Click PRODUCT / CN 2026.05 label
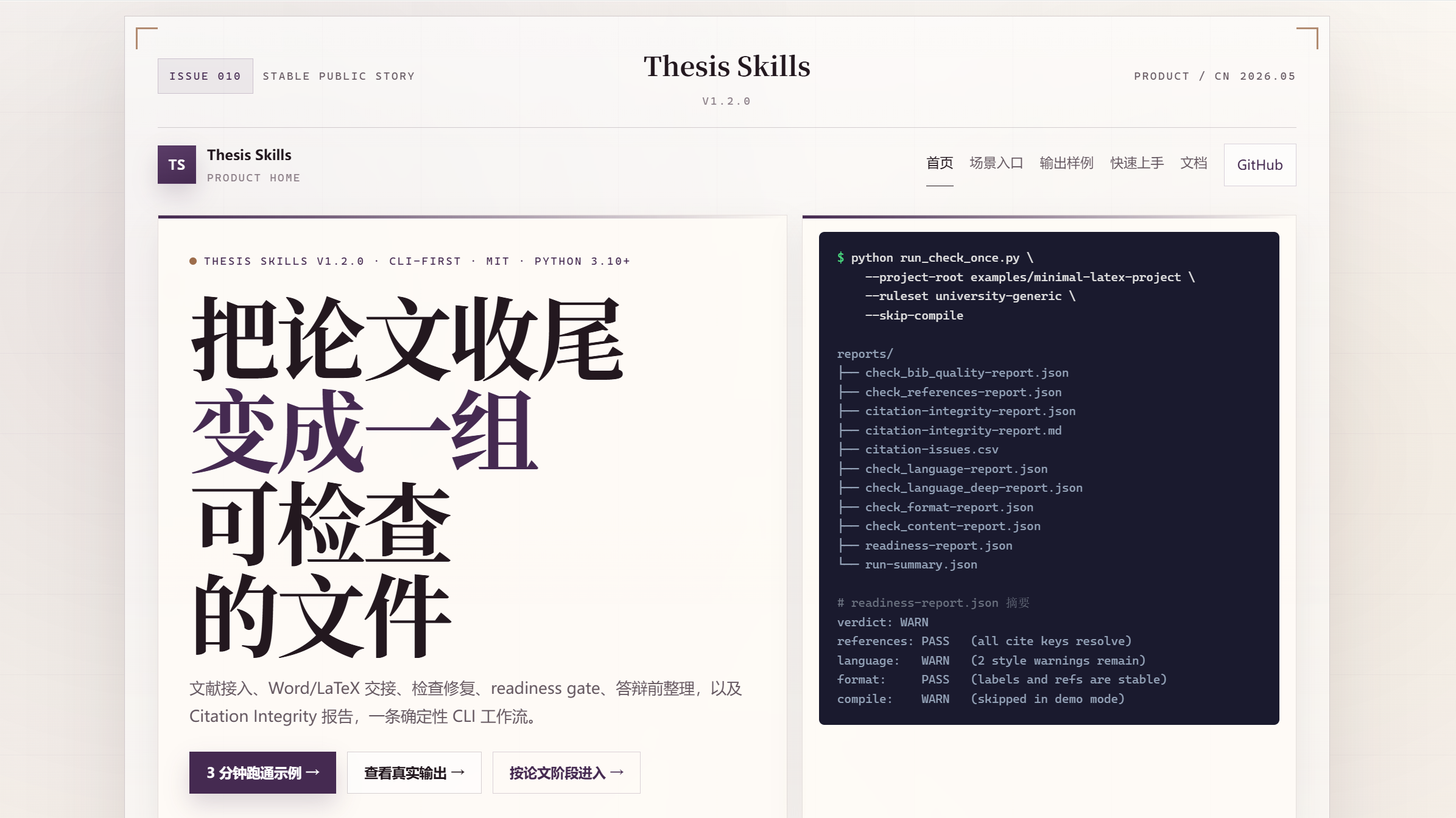This screenshot has height=818, width=1456. [1215, 76]
